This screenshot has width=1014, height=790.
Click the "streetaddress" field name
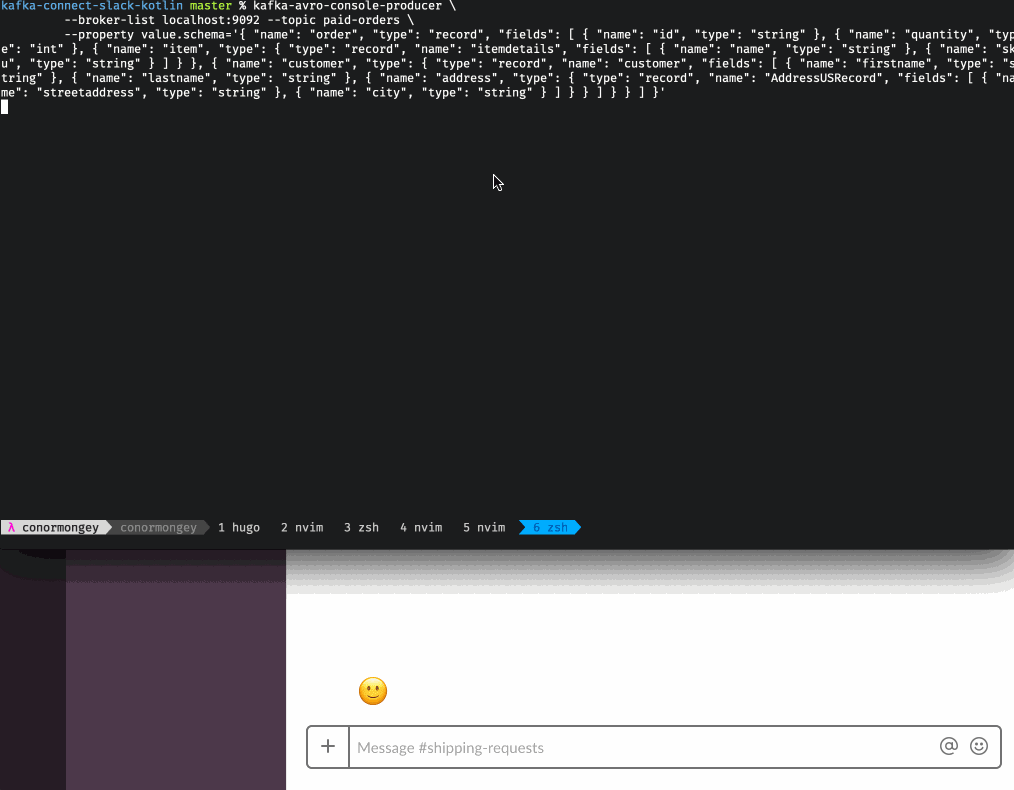click(x=88, y=92)
